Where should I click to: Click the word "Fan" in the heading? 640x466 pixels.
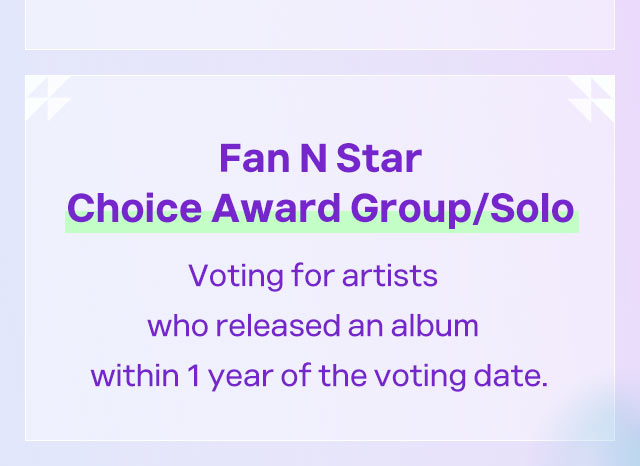coord(246,159)
